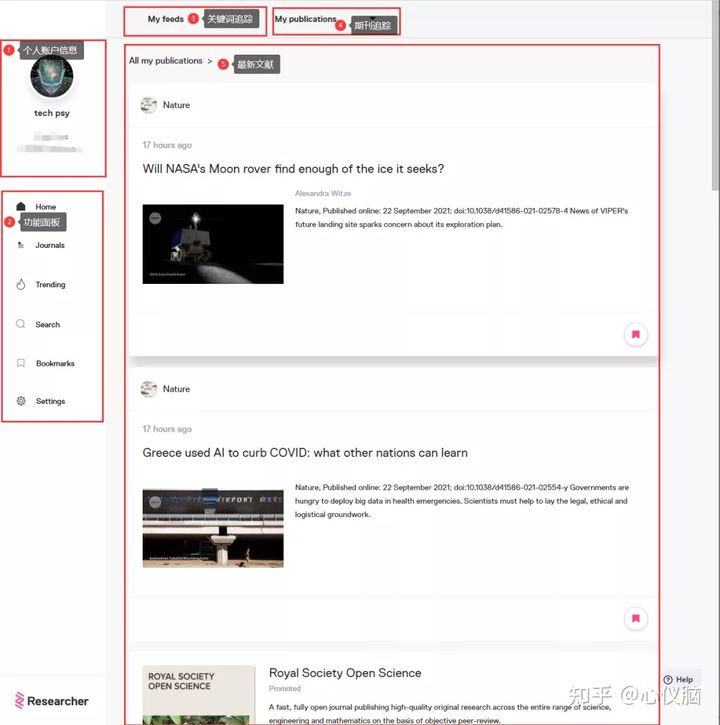Open the Nature journal name above the NASA article
The width and height of the screenshot is (720, 725).
tap(176, 105)
